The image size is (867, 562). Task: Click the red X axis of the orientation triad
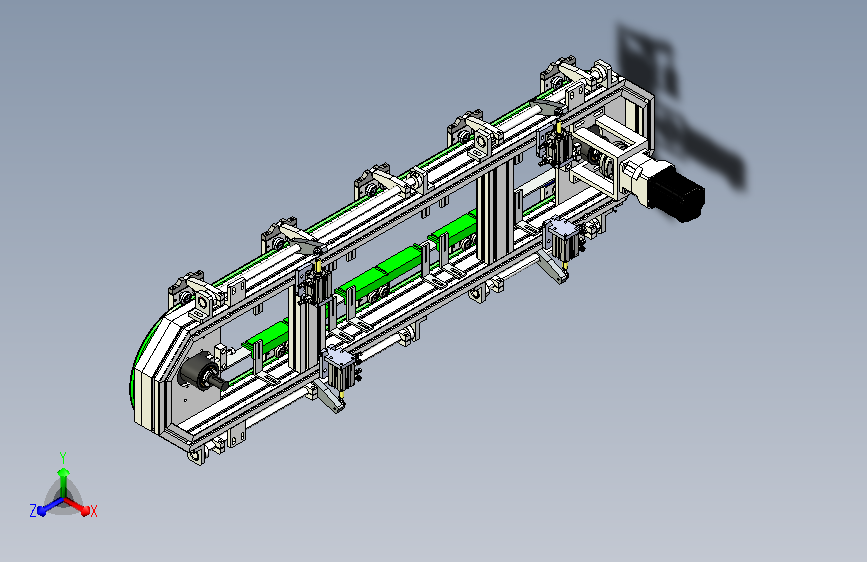click(78, 506)
